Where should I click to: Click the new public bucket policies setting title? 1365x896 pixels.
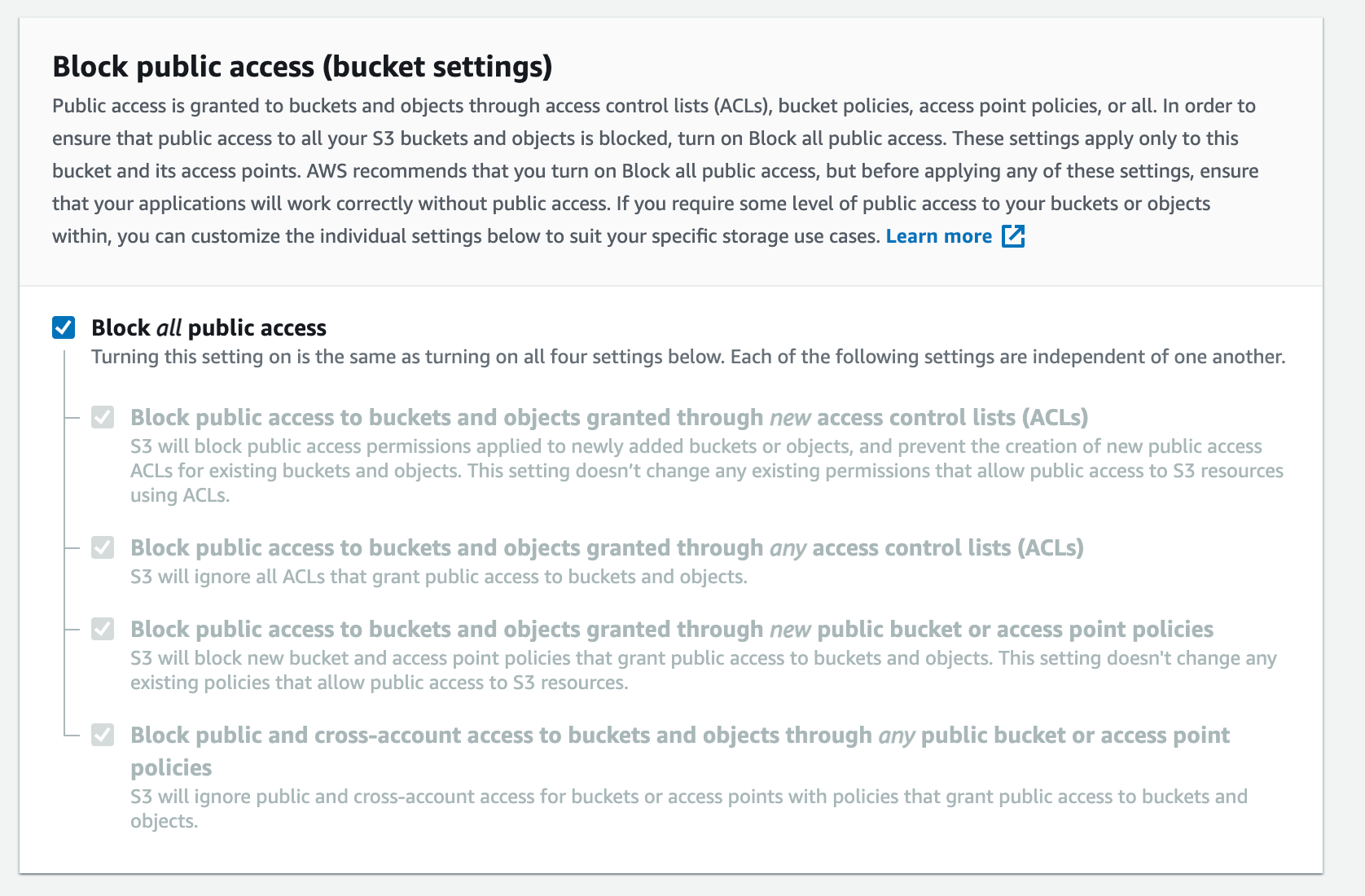(x=672, y=629)
